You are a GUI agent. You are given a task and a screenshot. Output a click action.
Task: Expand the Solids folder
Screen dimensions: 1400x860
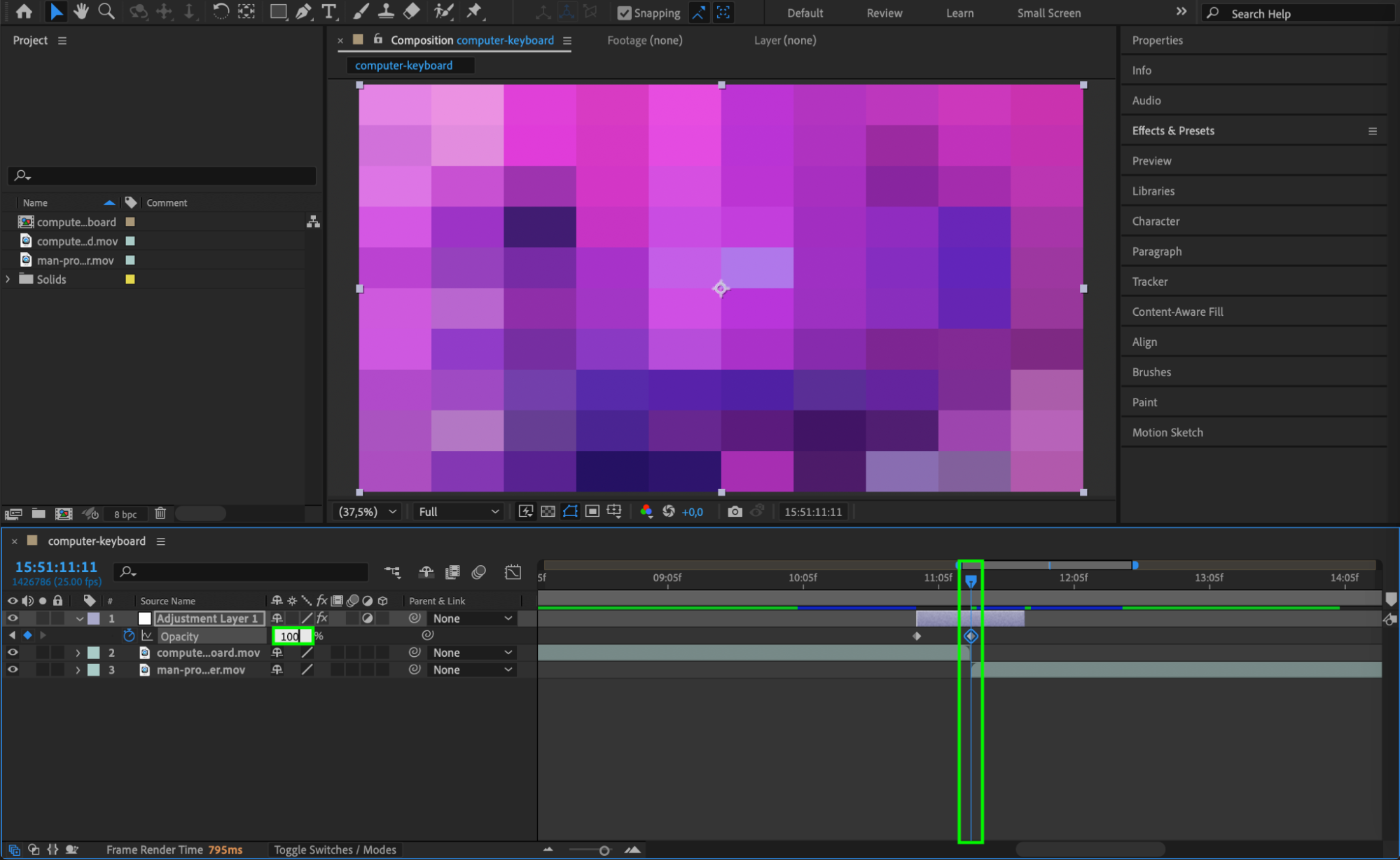click(x=8, y=279)
